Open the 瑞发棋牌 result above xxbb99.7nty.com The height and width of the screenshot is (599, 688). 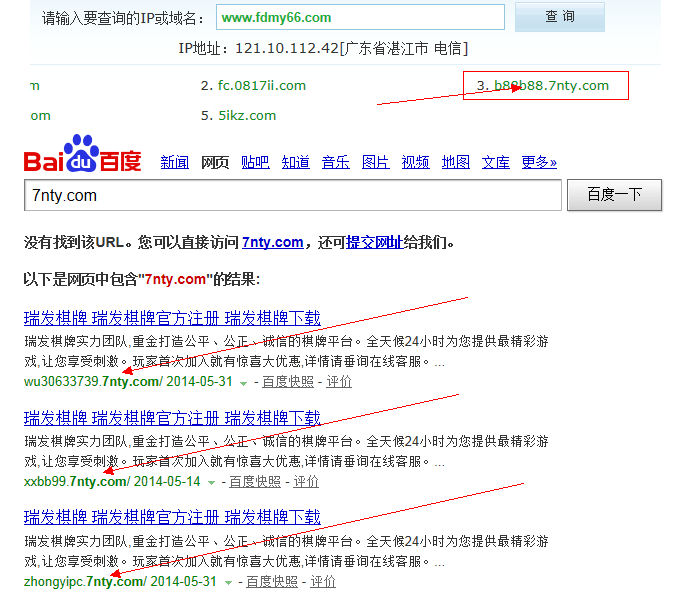(x=172, y=418)
